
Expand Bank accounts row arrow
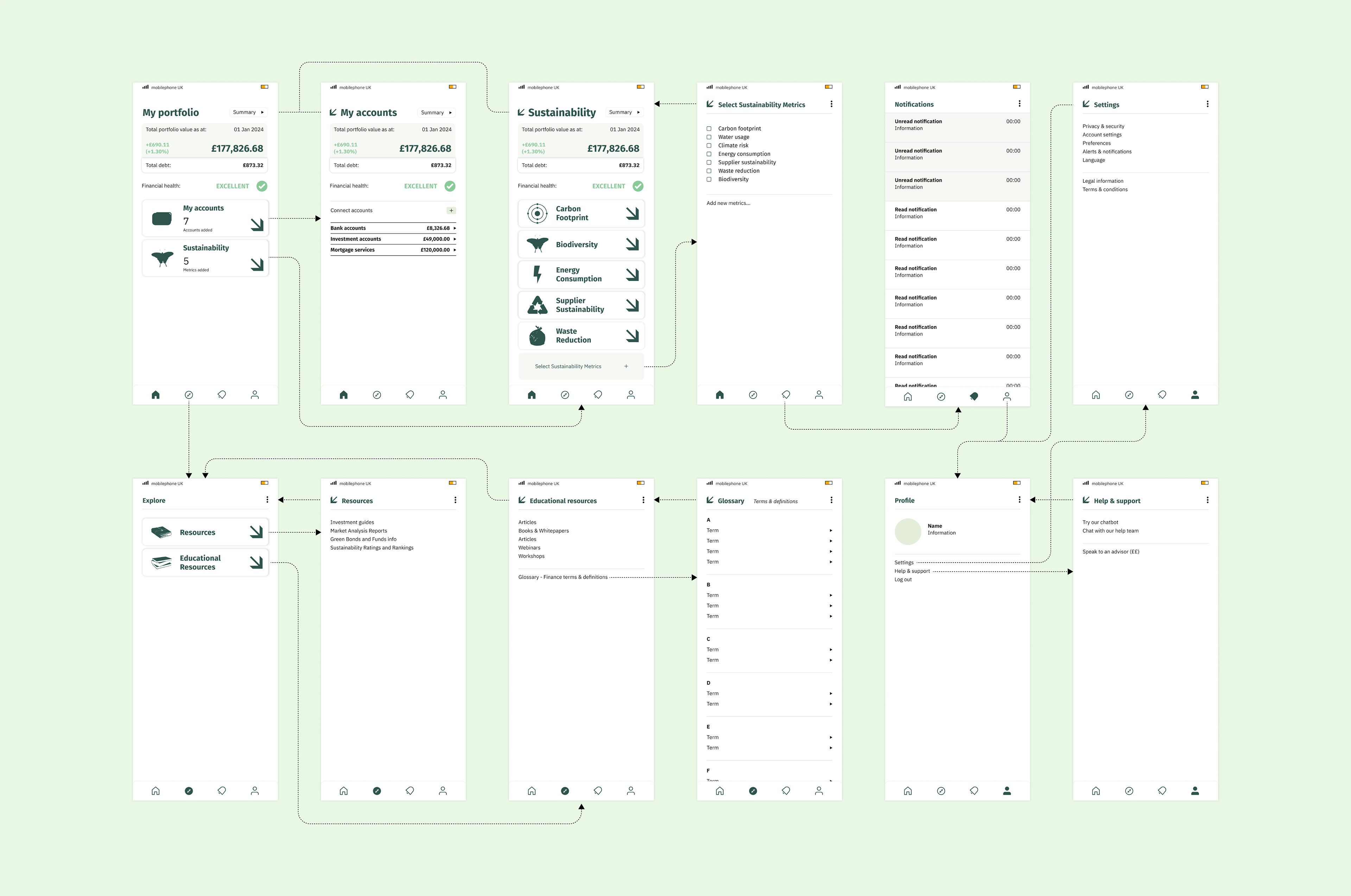click(x=455, y=228)
